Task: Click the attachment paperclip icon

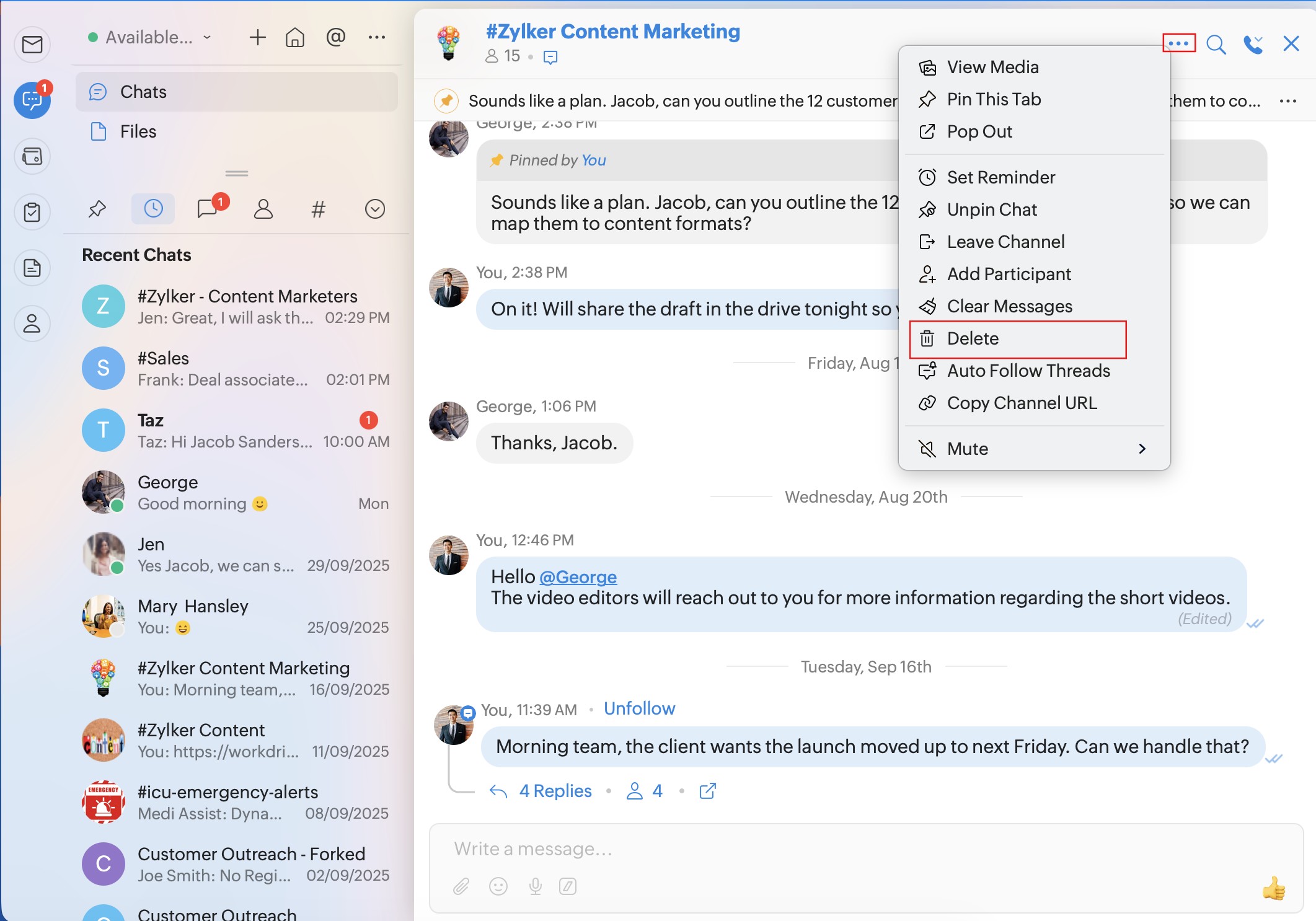Action: [461, 886]
